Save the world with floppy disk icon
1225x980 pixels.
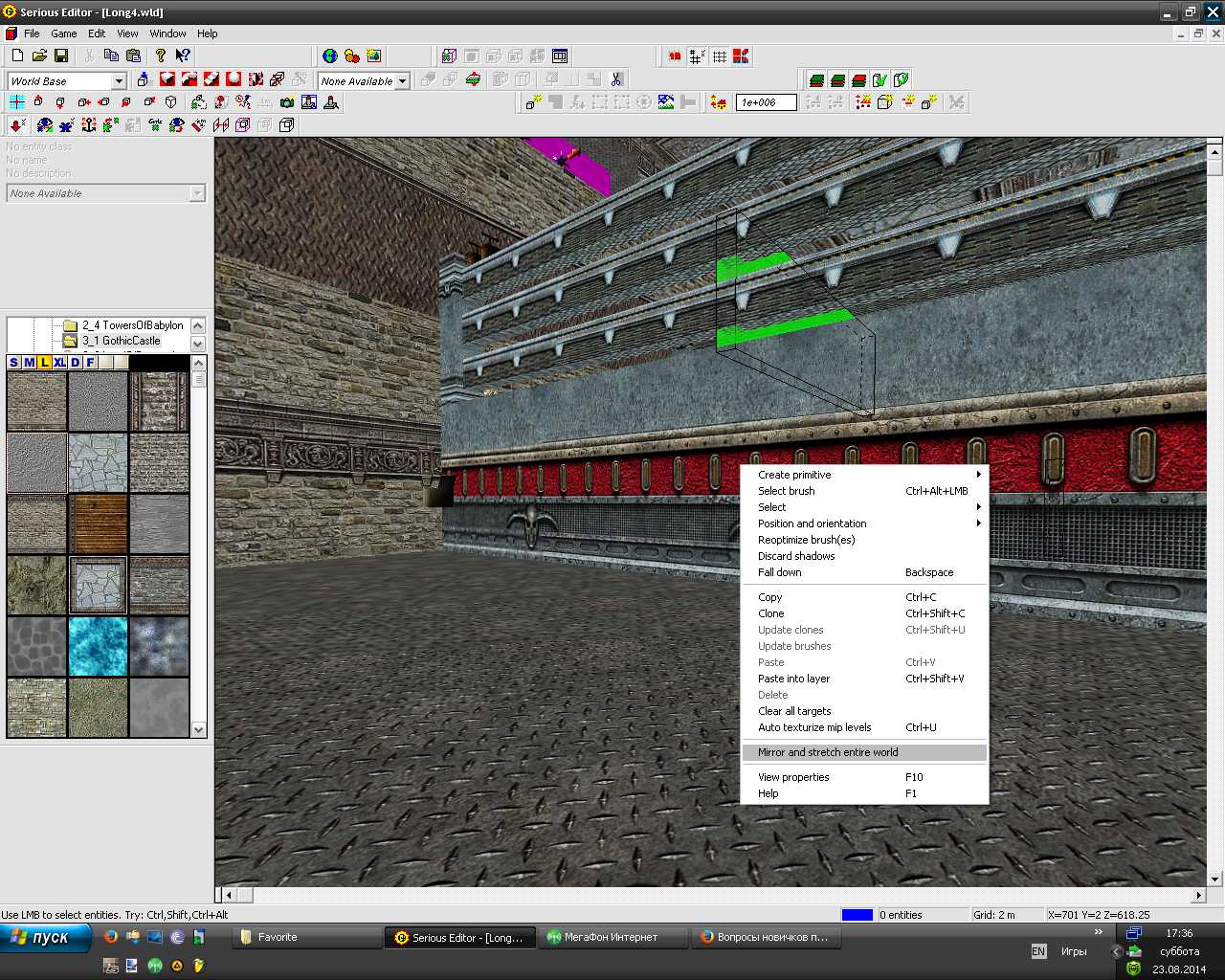(x=61, y=56)
